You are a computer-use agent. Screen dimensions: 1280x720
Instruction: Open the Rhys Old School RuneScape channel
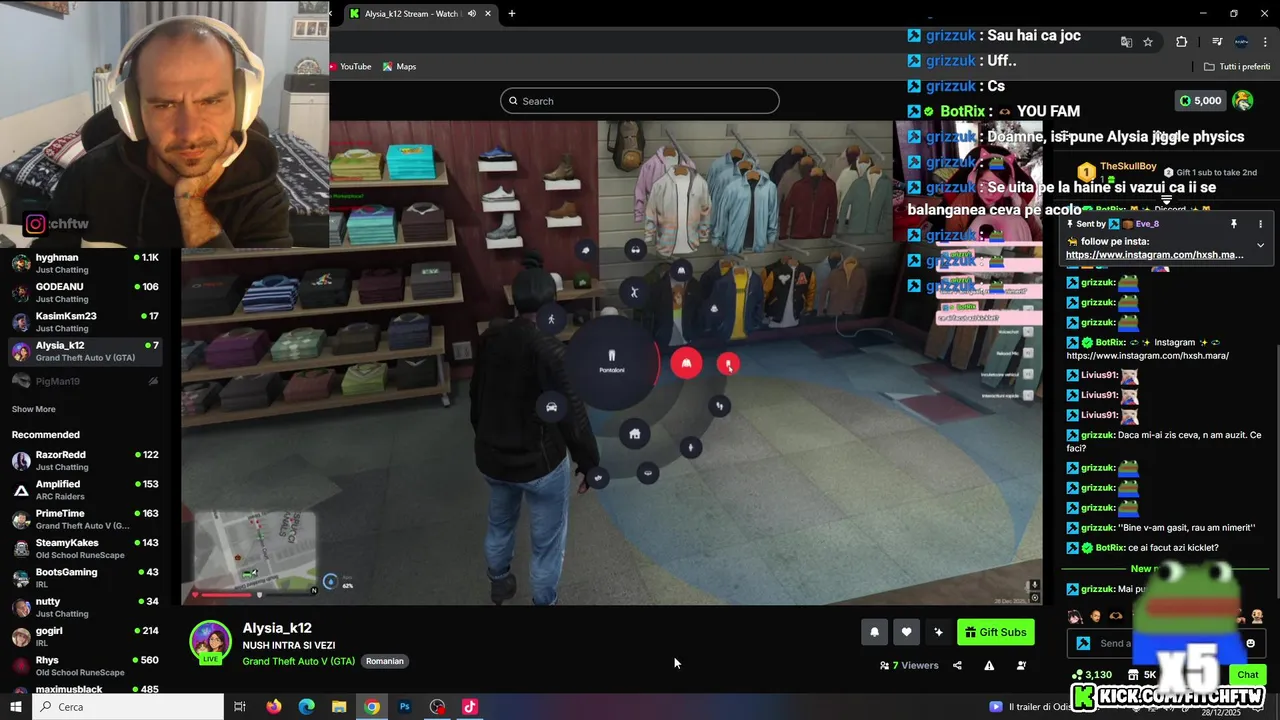(86, 666)
